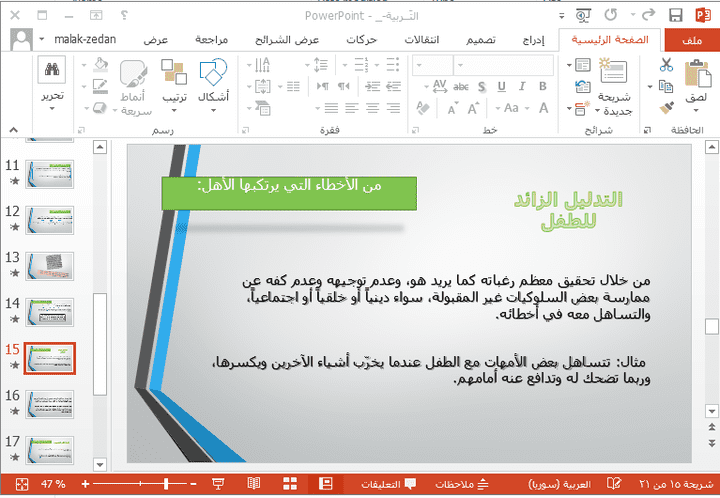Toggle Italic formatting
Image resolution: width=720 pixels, height=498 pixels.
pyautogui.click(x=522, y=86)
